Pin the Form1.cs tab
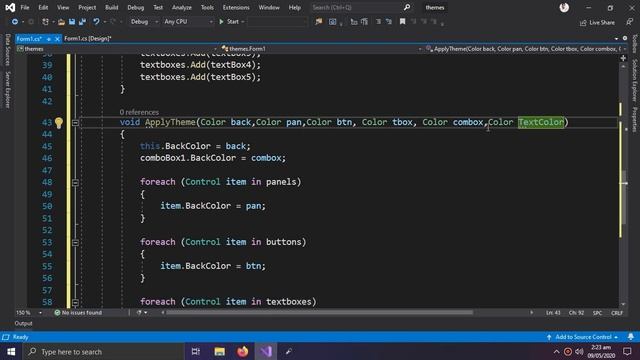This screenshot has width=640, height=360. 49,39
